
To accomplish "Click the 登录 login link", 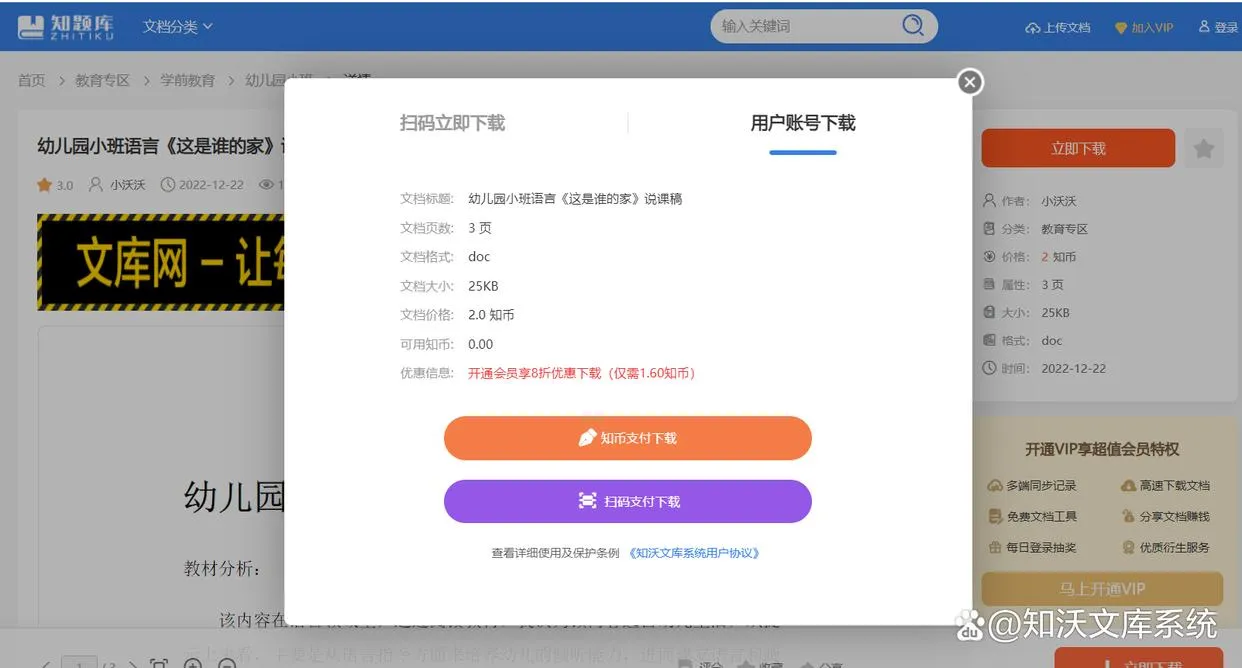I will coord(1218,28).
